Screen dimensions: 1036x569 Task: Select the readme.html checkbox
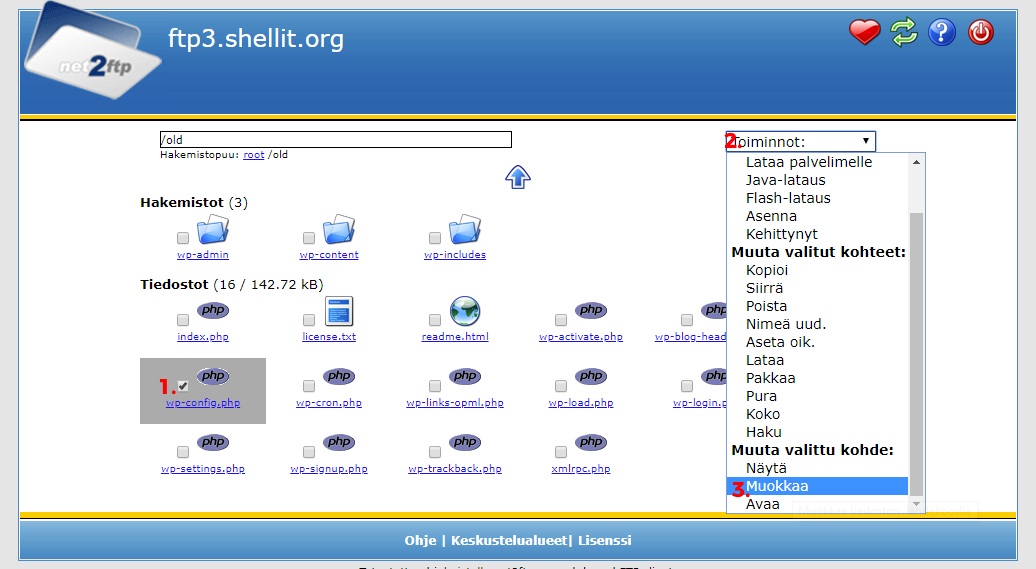(435, 320)
